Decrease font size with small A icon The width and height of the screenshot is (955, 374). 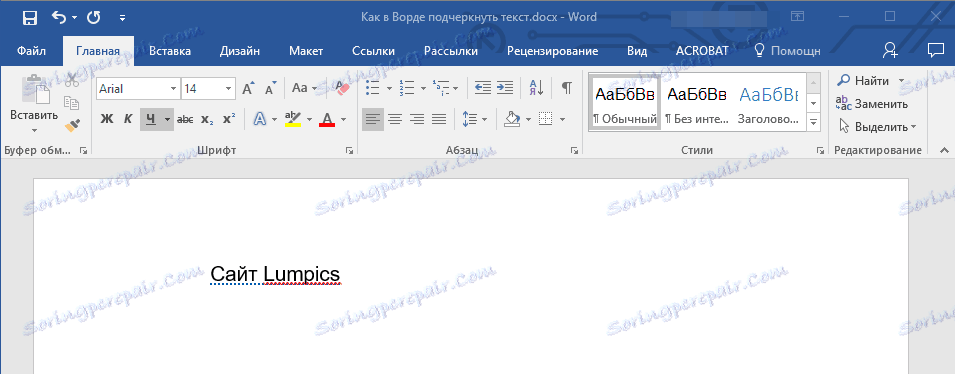pos(271,89)
